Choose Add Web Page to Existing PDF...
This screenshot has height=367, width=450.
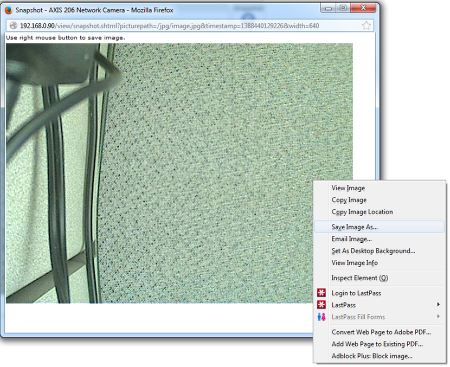[x=377, y=344]
